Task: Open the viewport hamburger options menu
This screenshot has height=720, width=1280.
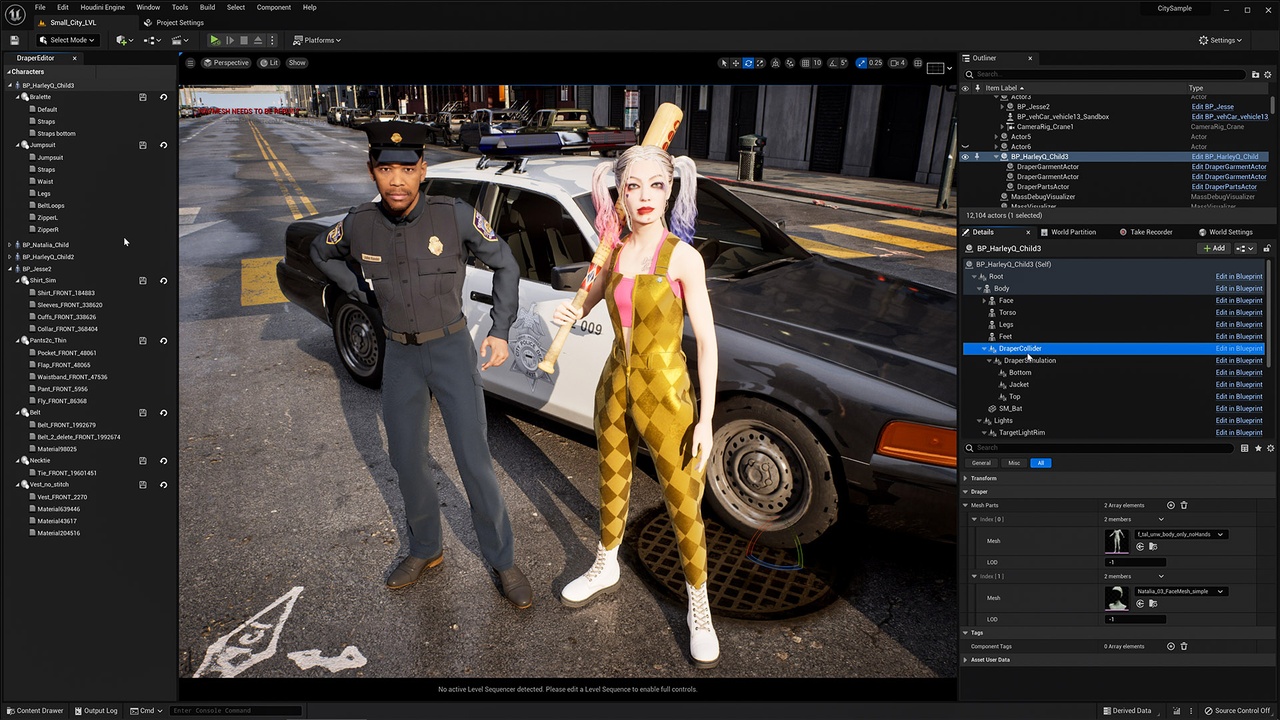Action: point(190,63)
